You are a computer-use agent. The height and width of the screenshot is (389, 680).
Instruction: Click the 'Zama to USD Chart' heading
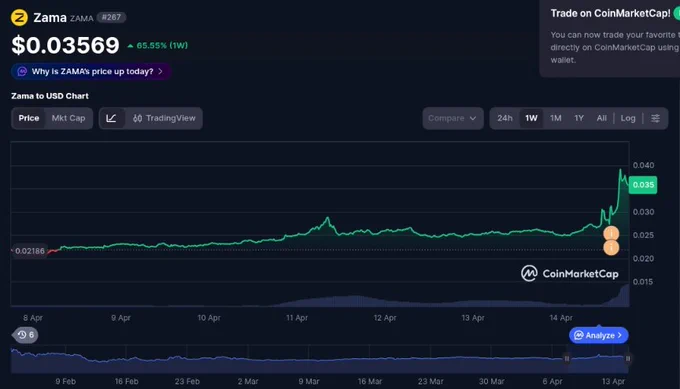50,96
